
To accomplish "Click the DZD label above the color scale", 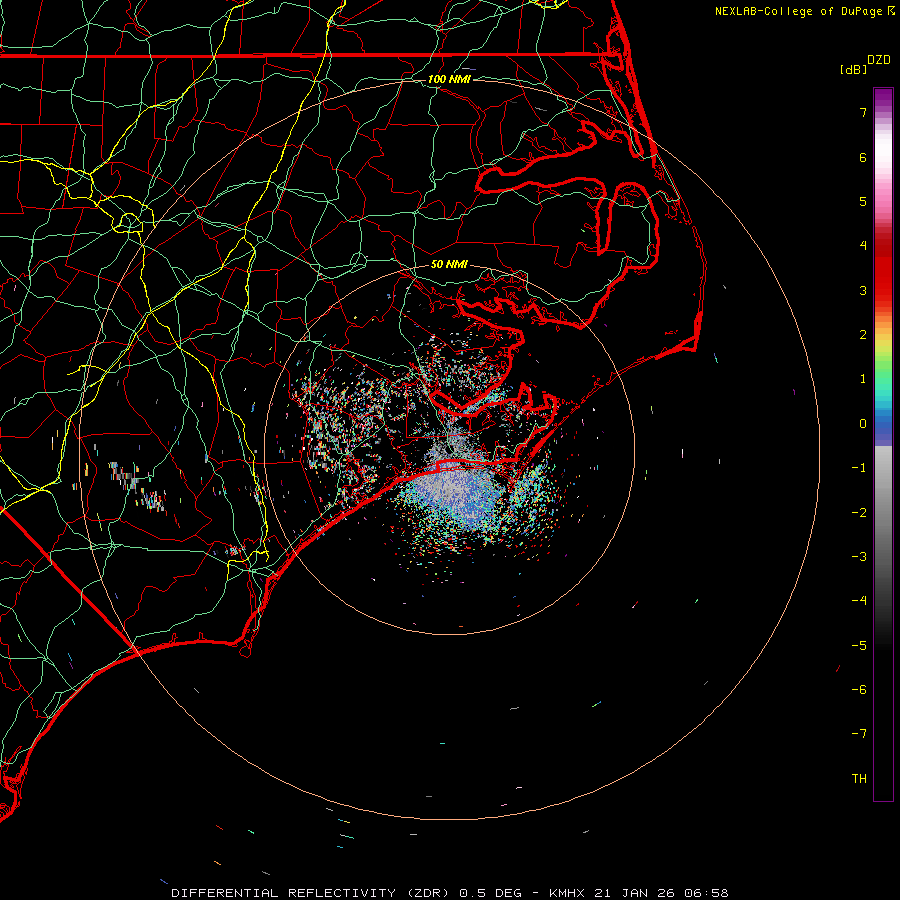I will tap(879, 60).
